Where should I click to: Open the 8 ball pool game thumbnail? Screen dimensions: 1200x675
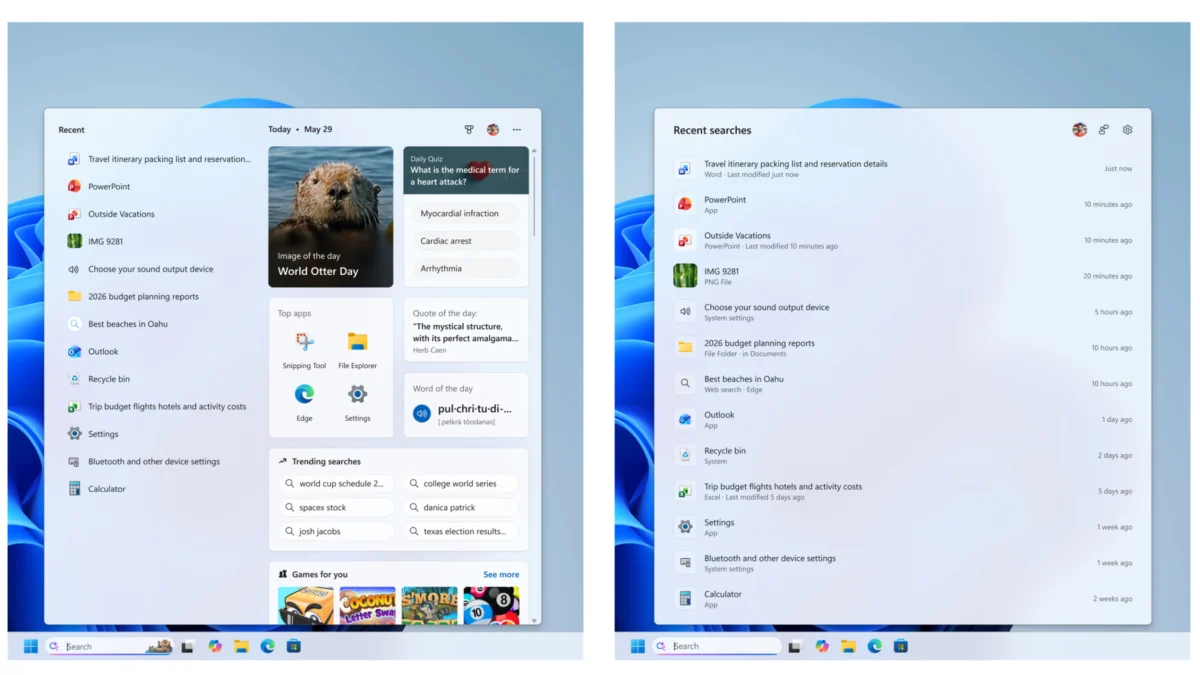tap(491, 606)
